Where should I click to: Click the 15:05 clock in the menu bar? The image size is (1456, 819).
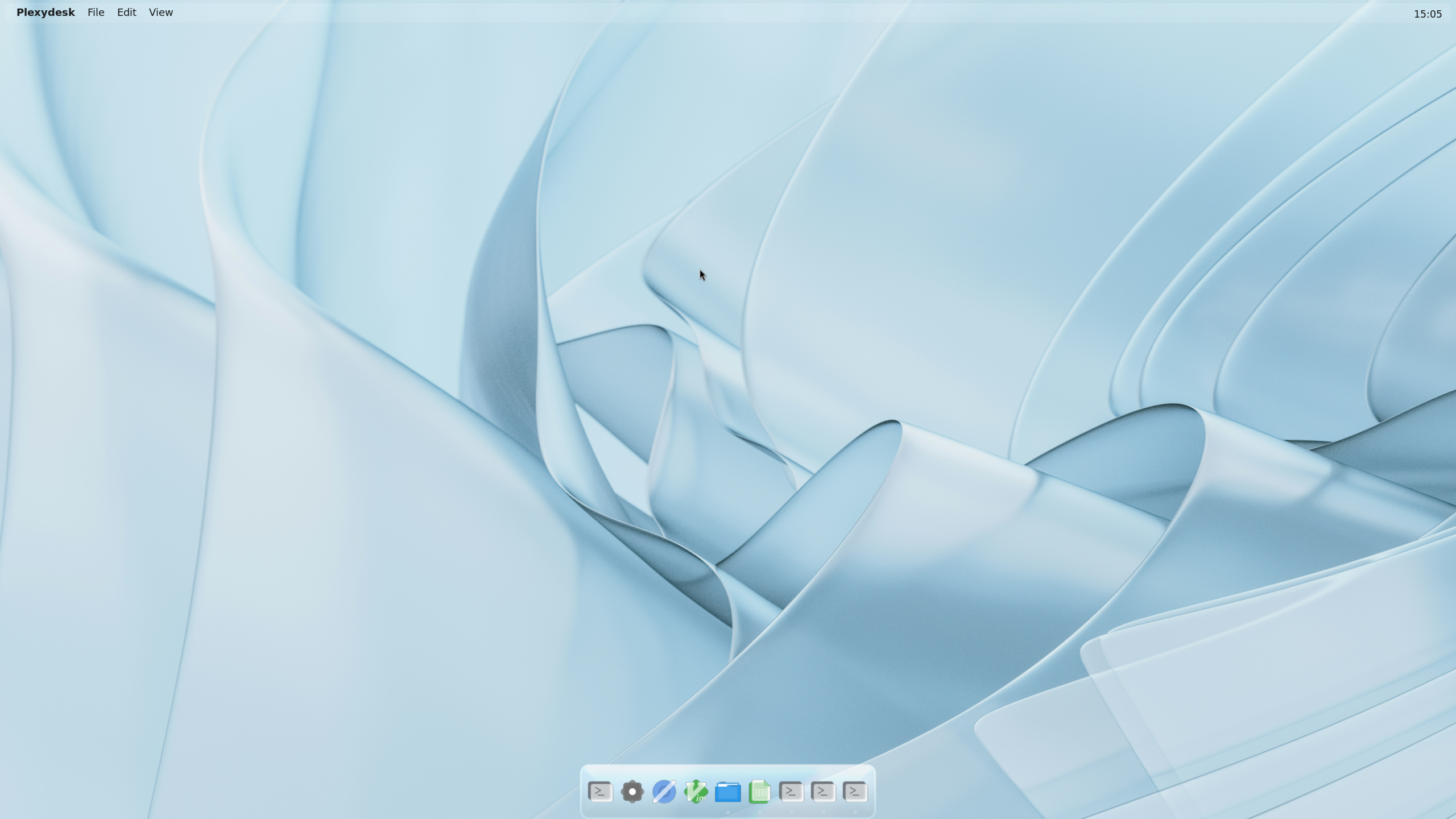coord(1429,14)
